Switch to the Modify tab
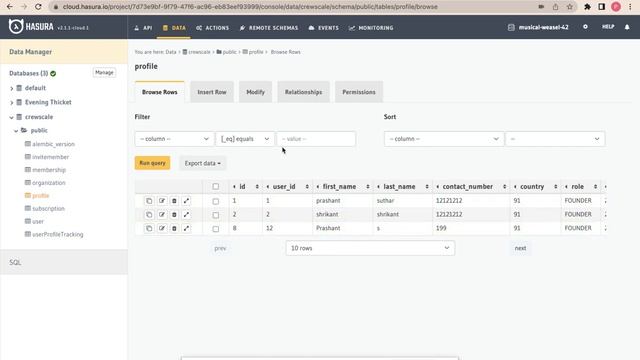The image size is (640, 360). (256, 92)
